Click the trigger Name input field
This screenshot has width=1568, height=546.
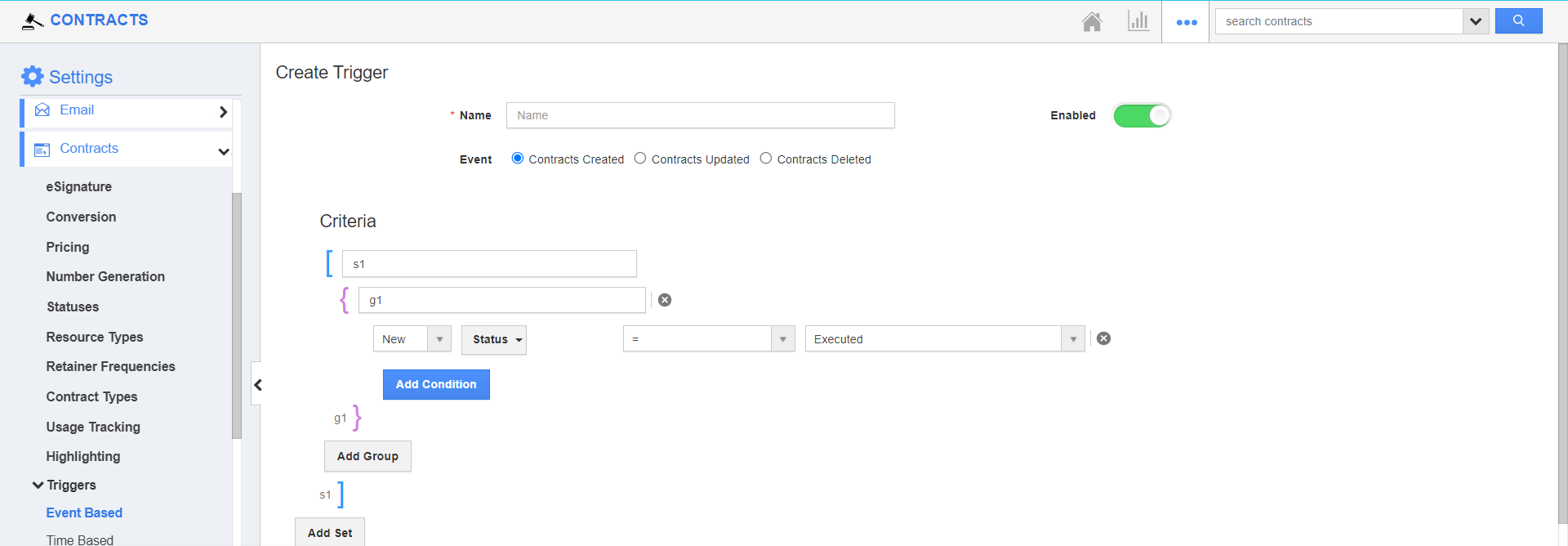click(700, 115)
